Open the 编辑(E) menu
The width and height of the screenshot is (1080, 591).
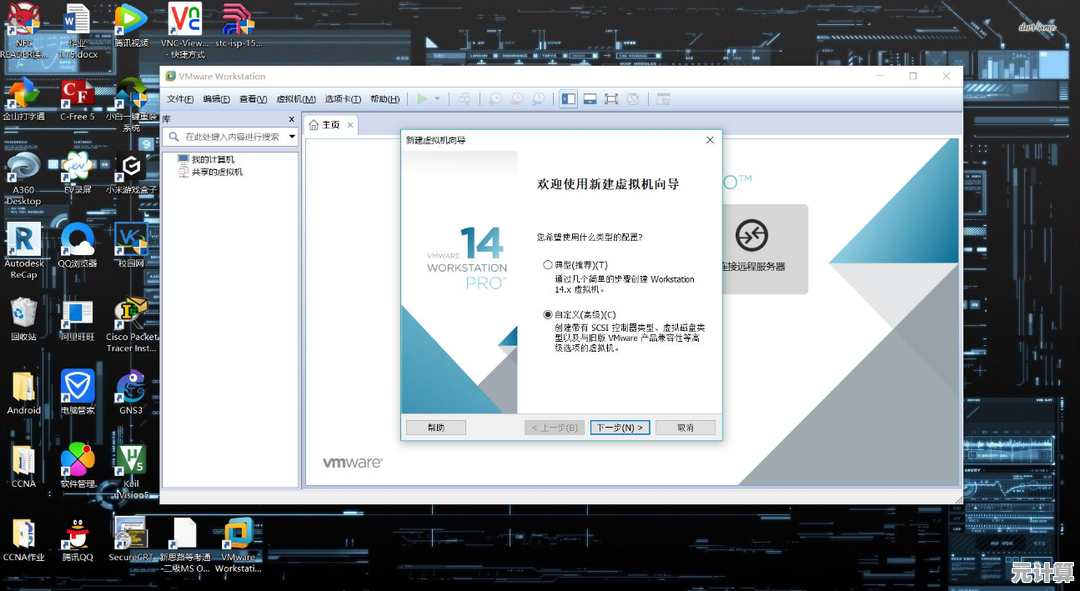tap(216, 99)
